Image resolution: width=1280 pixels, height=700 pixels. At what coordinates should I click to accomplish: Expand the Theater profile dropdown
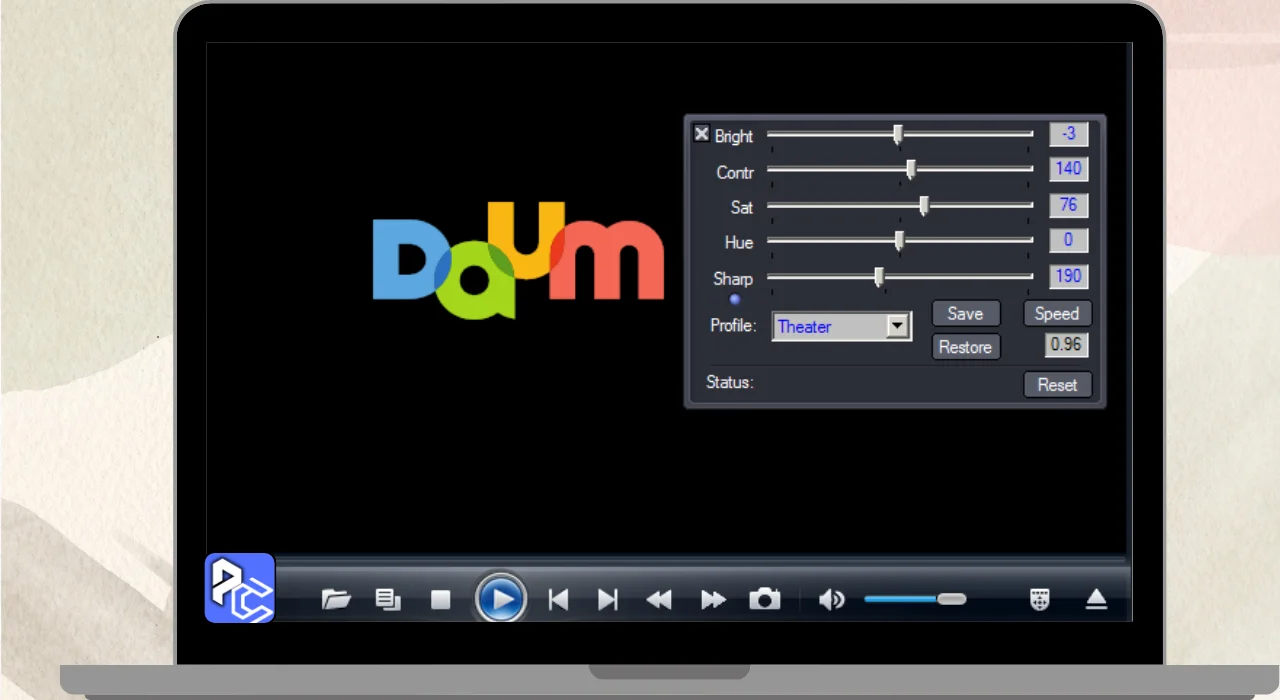tap(898, 326)
